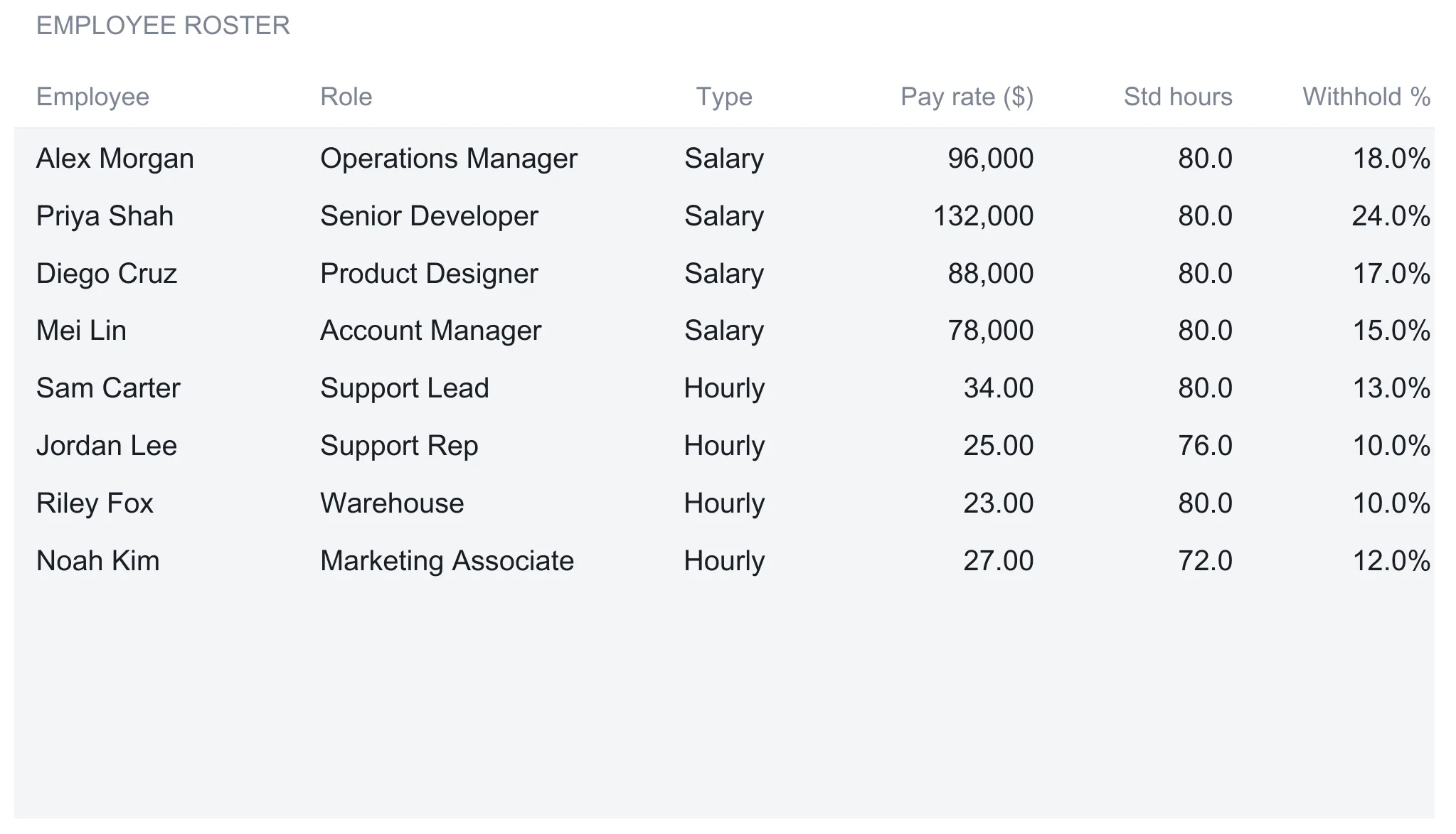Click Alex Morgan's Salary type cell
Viewport: 1456px width, 834px height.
pyautogui.click(x=724, y=159)
